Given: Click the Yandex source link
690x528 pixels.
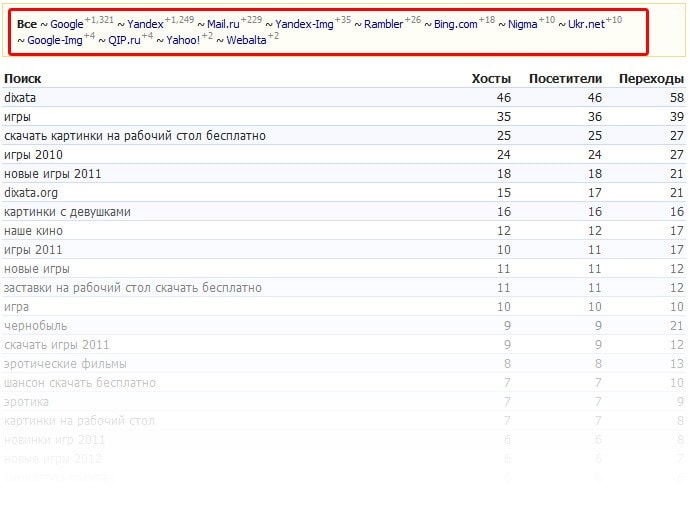Looking at the screenshot, I should pyautogui.click(x=146, y=24).
